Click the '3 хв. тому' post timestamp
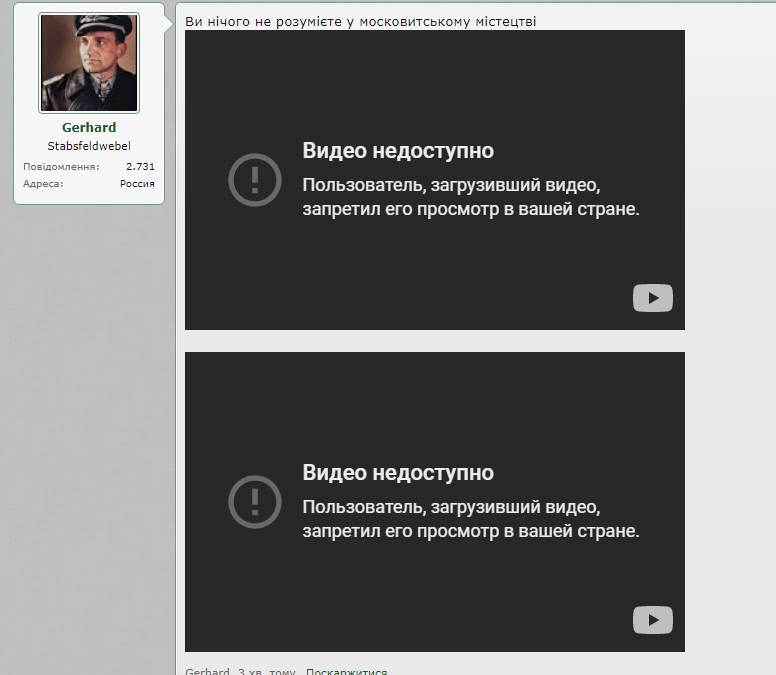The image size is (776, 675). pyautogui.click(x=267, y=671)
